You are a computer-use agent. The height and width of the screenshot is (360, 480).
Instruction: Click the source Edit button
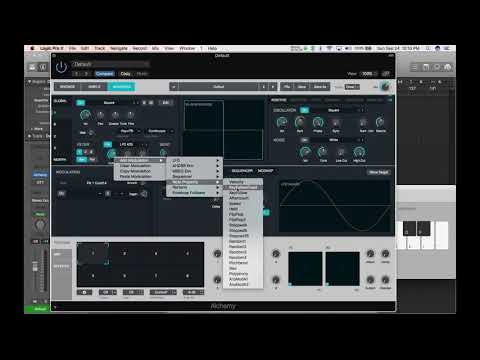pos(166,103)
